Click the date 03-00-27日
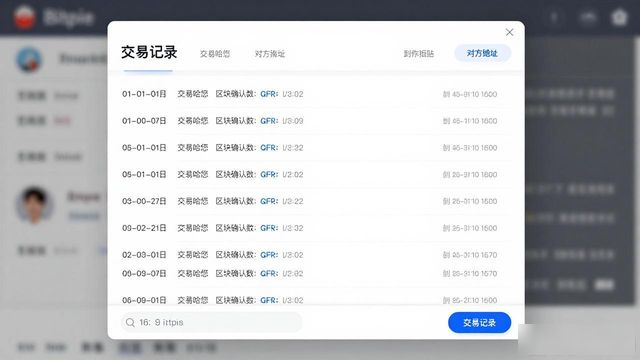 click(144, 201)
